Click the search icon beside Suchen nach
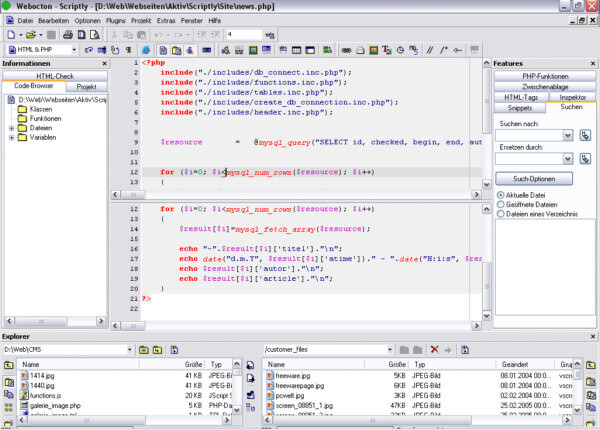Viewport: 600px width, 430px height. click(x=585, y=134)
